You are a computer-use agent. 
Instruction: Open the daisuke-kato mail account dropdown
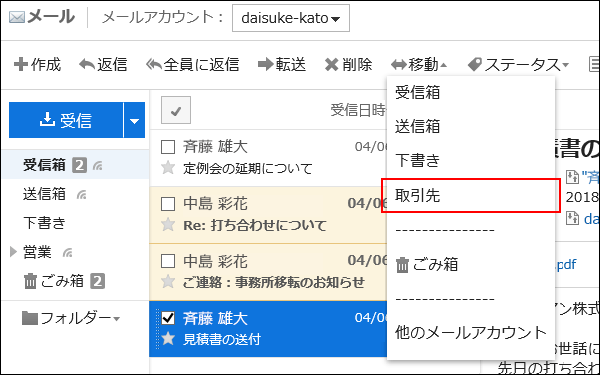pos(290,18)
